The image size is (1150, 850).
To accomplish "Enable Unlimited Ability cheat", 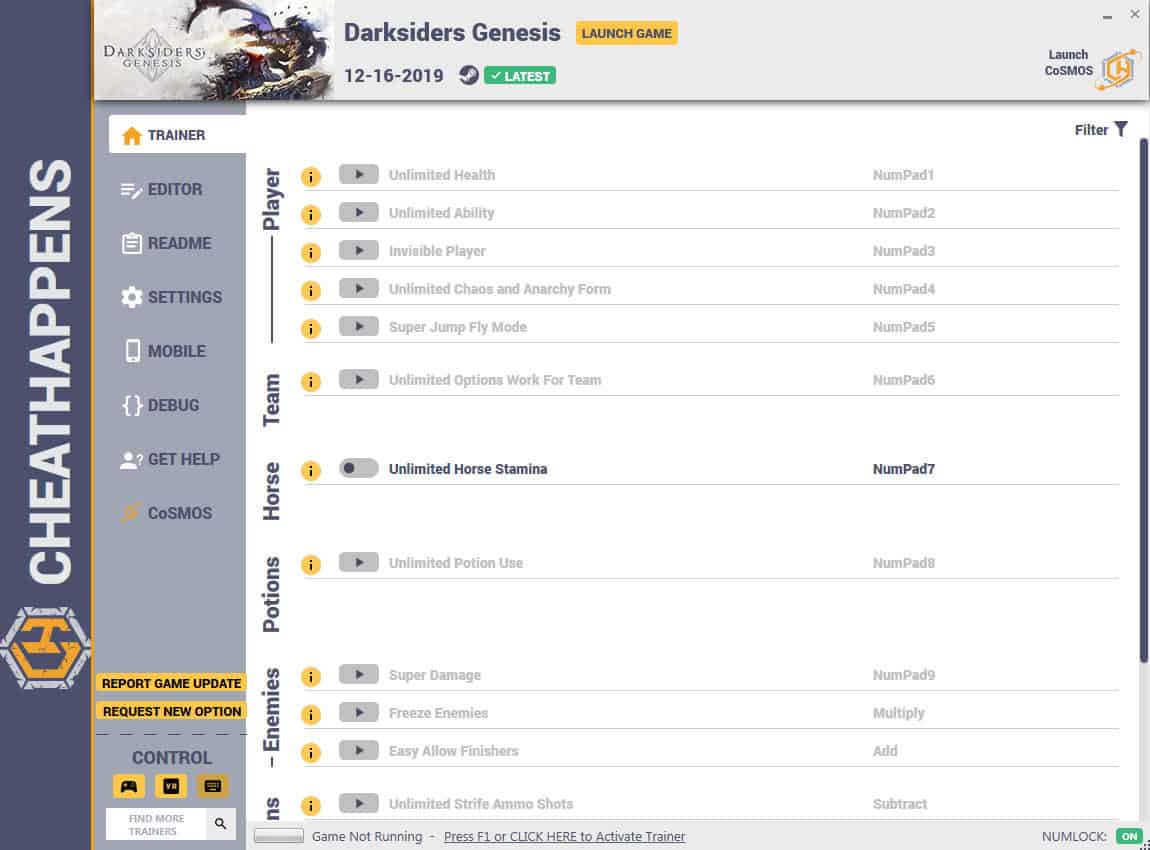I will click(359, 213).
